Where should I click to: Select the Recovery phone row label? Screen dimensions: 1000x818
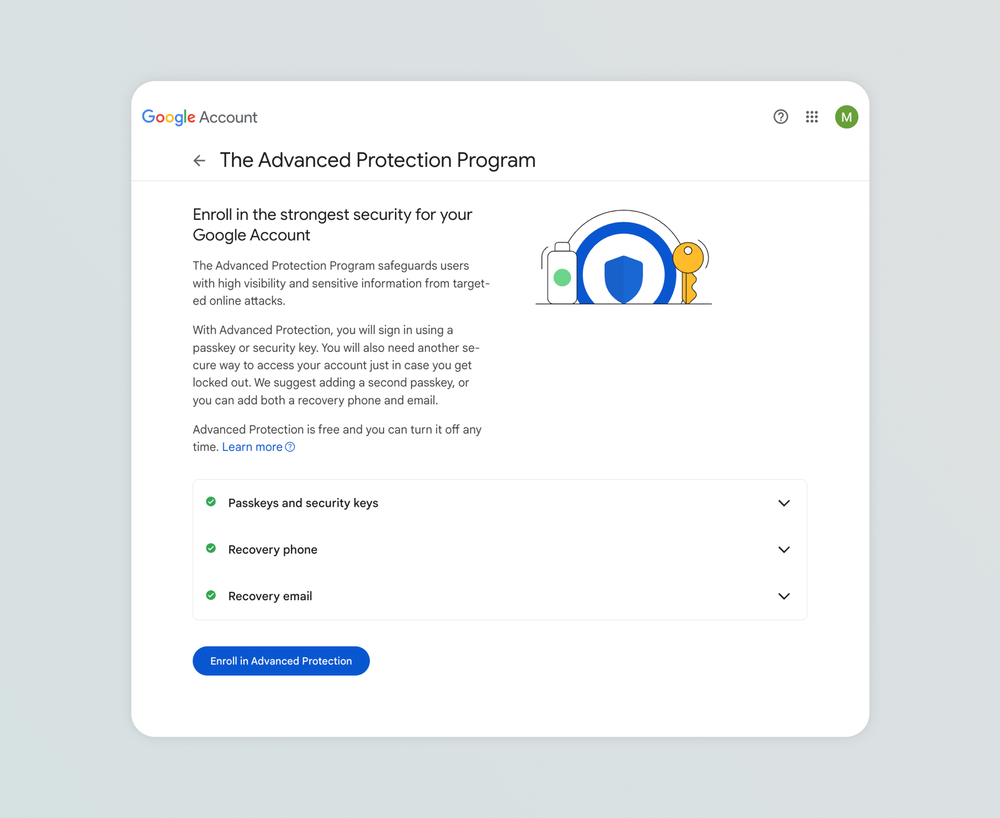coord(272,550)
